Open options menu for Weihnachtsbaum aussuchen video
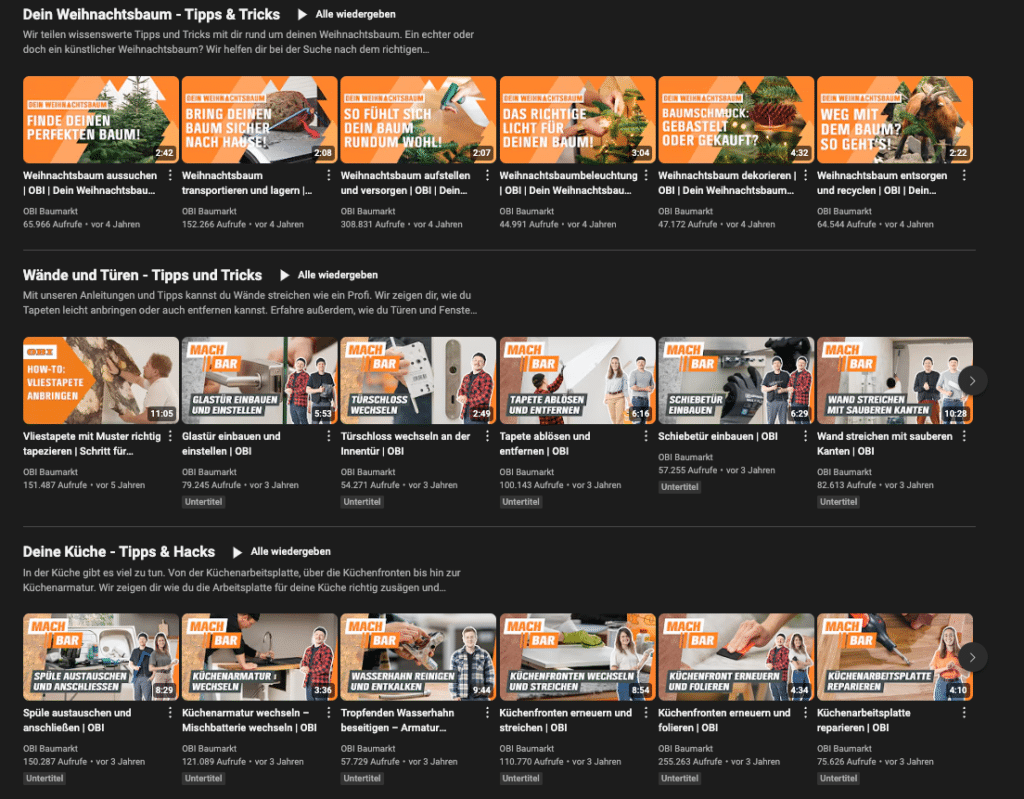Screen dimensions: 1024x799 click(170, 175)
